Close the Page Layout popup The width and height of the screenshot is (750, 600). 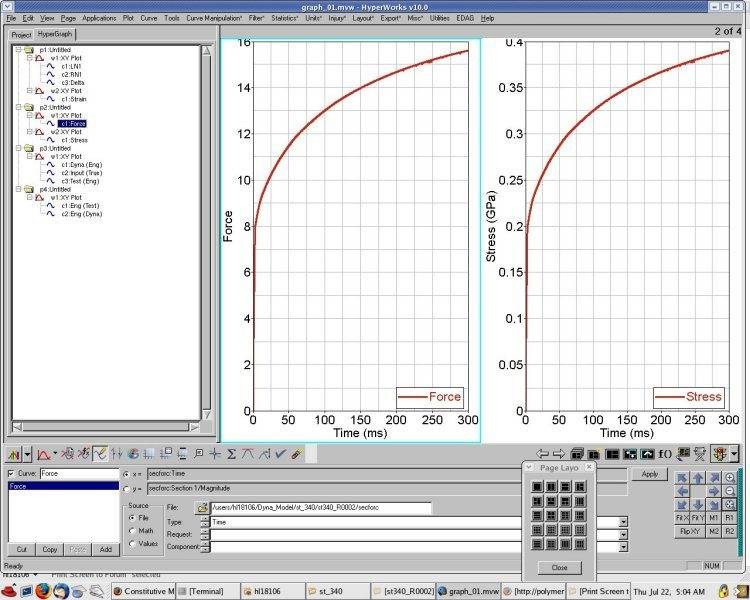(559, 567)
